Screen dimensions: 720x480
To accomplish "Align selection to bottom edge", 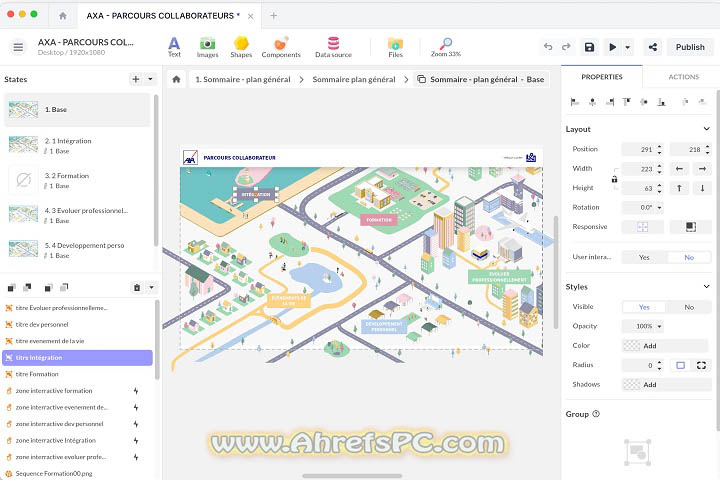I will coord(661,102).
